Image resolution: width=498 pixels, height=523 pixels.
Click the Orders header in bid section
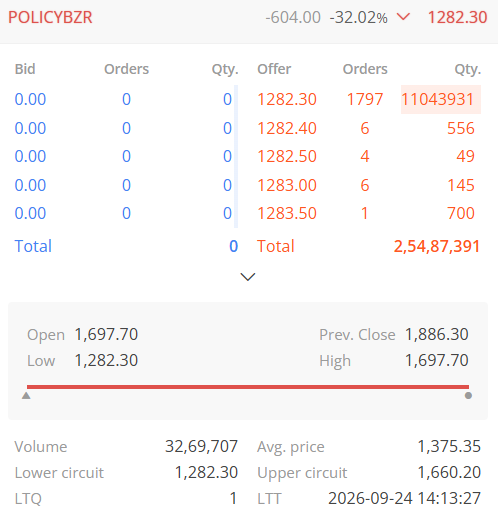(x=126, y=69)
